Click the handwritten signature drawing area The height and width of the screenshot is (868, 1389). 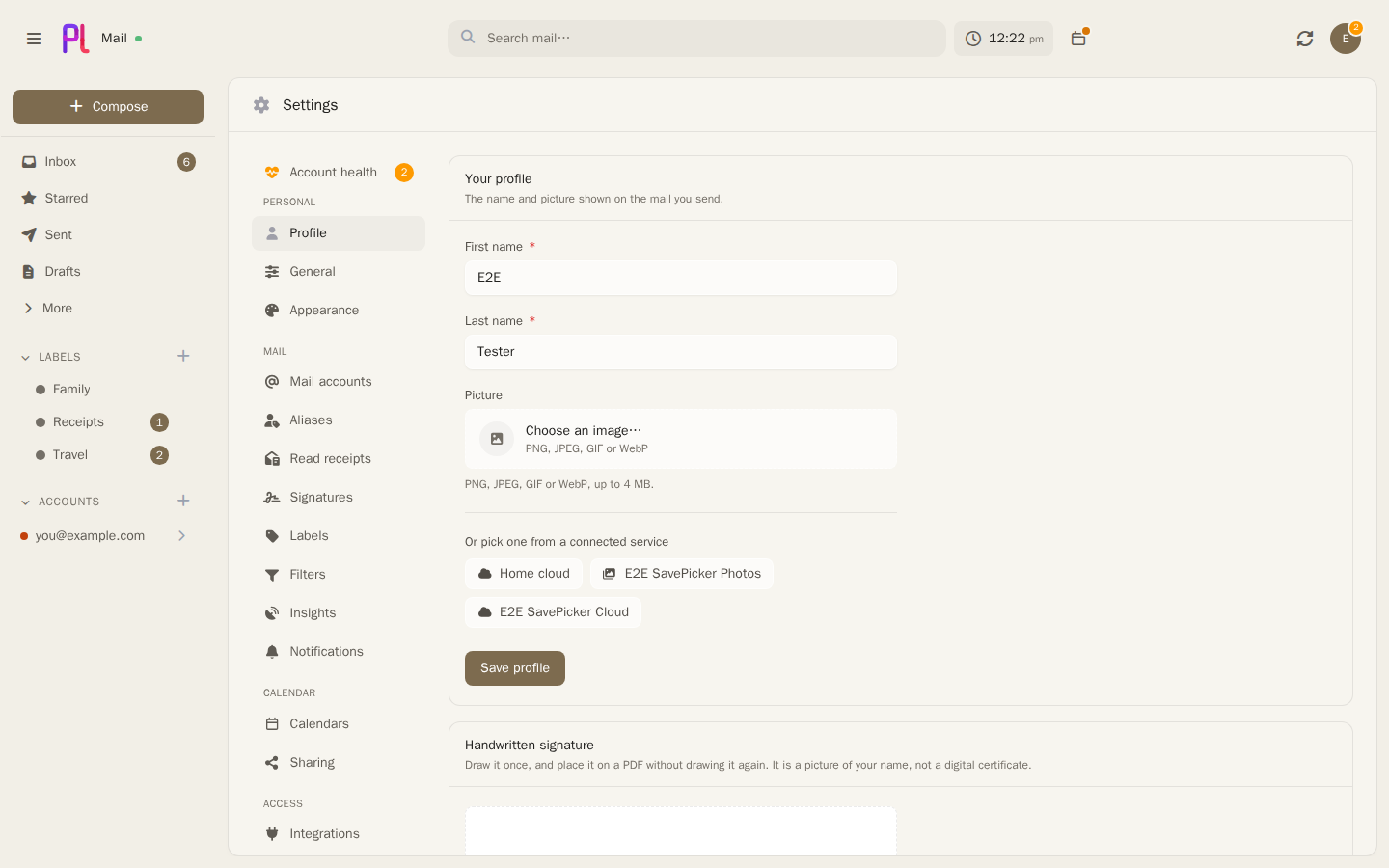[x=681, y=831]
